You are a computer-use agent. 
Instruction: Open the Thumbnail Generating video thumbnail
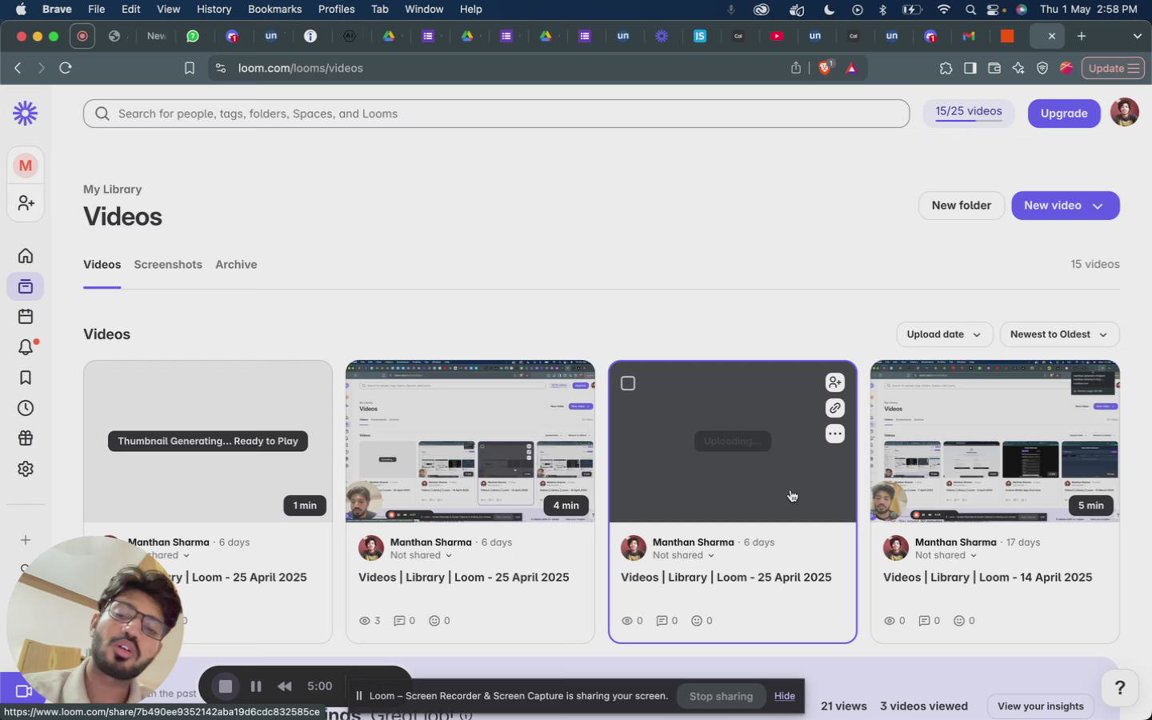208,441
